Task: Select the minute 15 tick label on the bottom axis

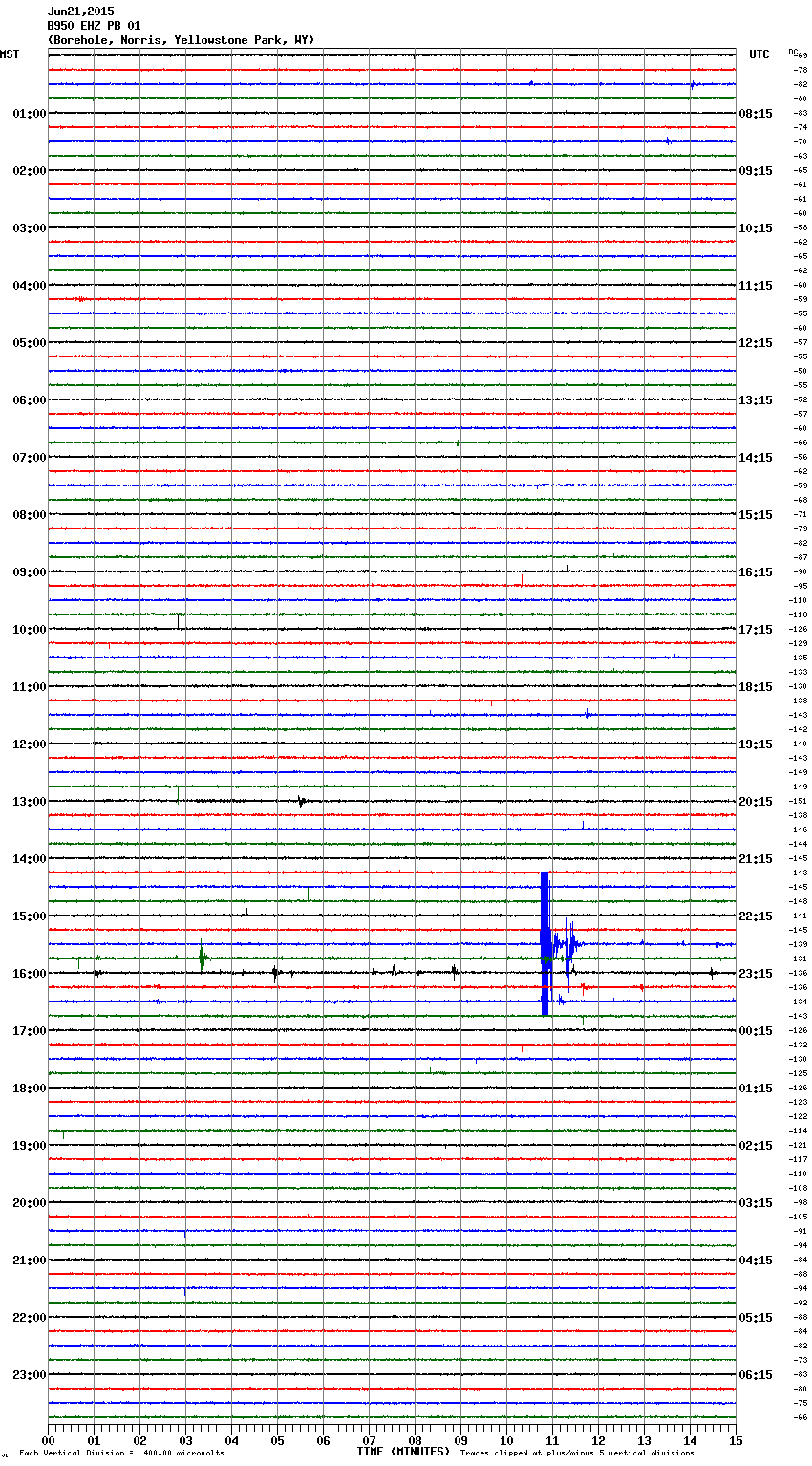Action: (736, 1440)
